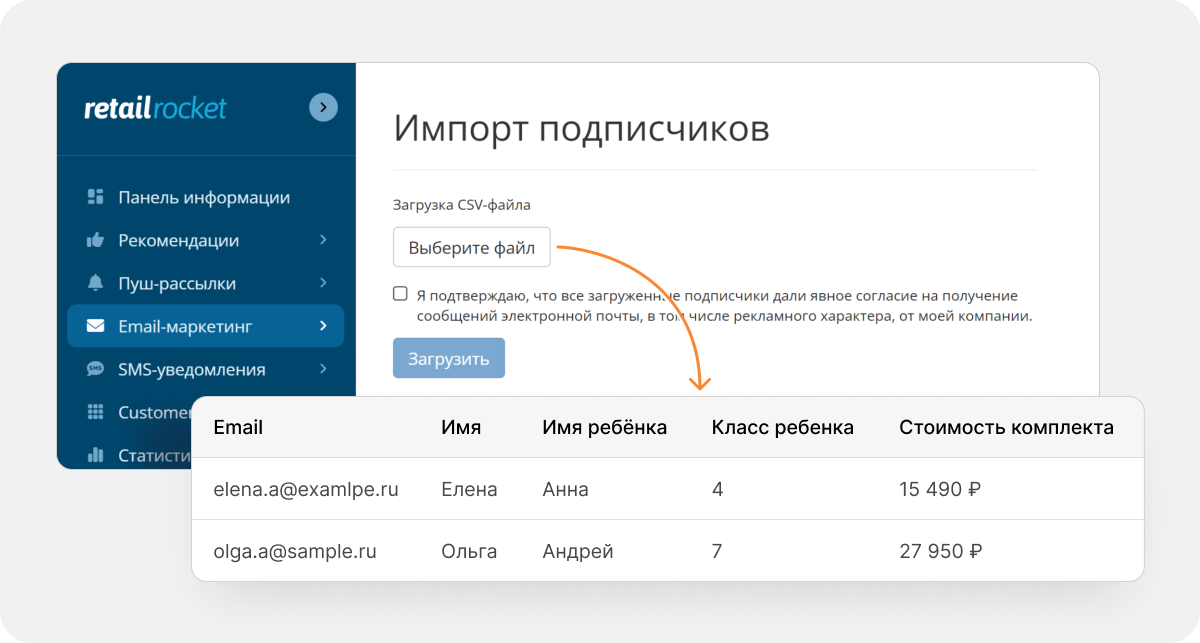The image size is (1200, 643).
Task: Click email olga.a@sample.ru cell
Action: click(295, 551)
